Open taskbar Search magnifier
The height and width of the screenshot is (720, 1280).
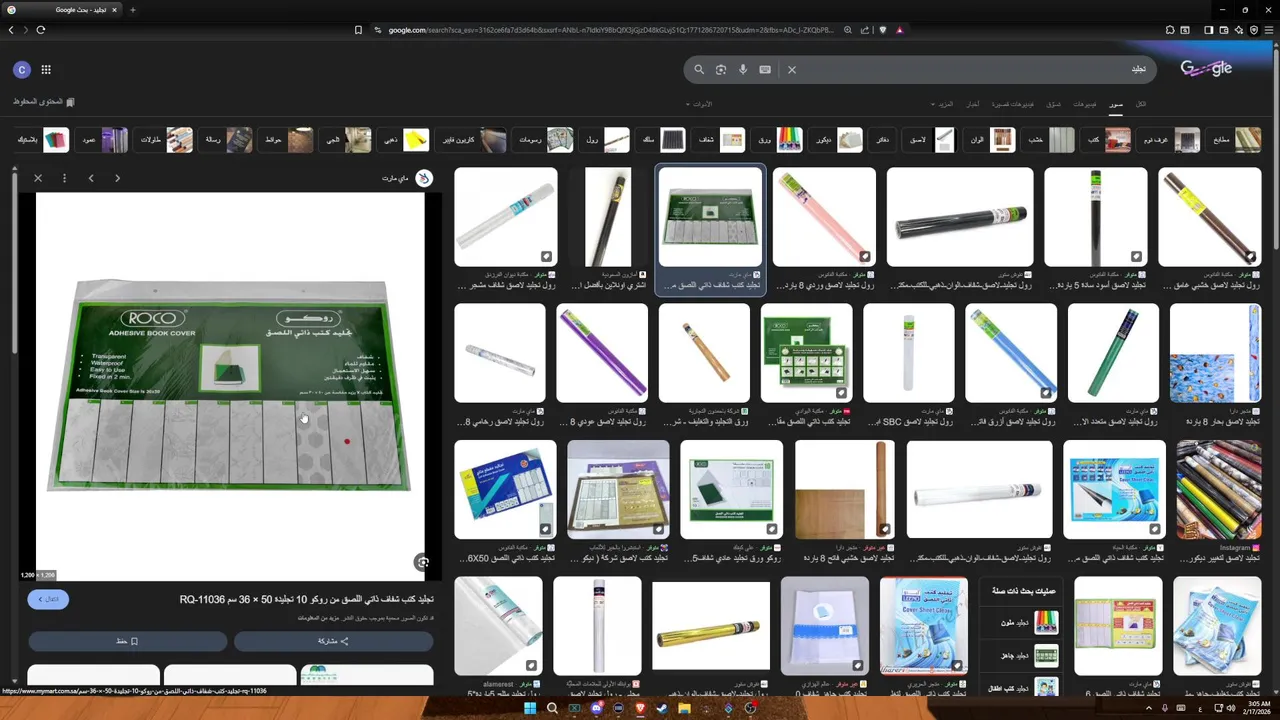pyautogui.click(x=552, y=708)
